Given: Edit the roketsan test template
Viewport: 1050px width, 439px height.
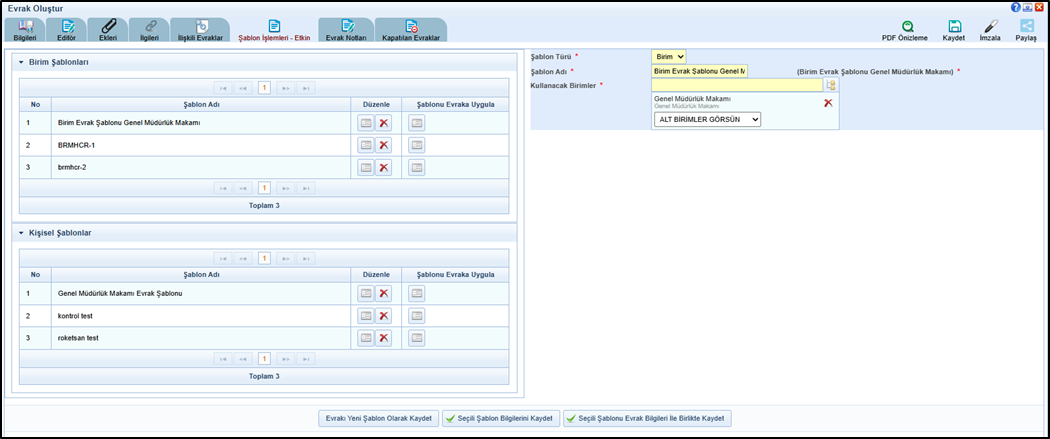Looking at the screenshot, I should (366, 337).
